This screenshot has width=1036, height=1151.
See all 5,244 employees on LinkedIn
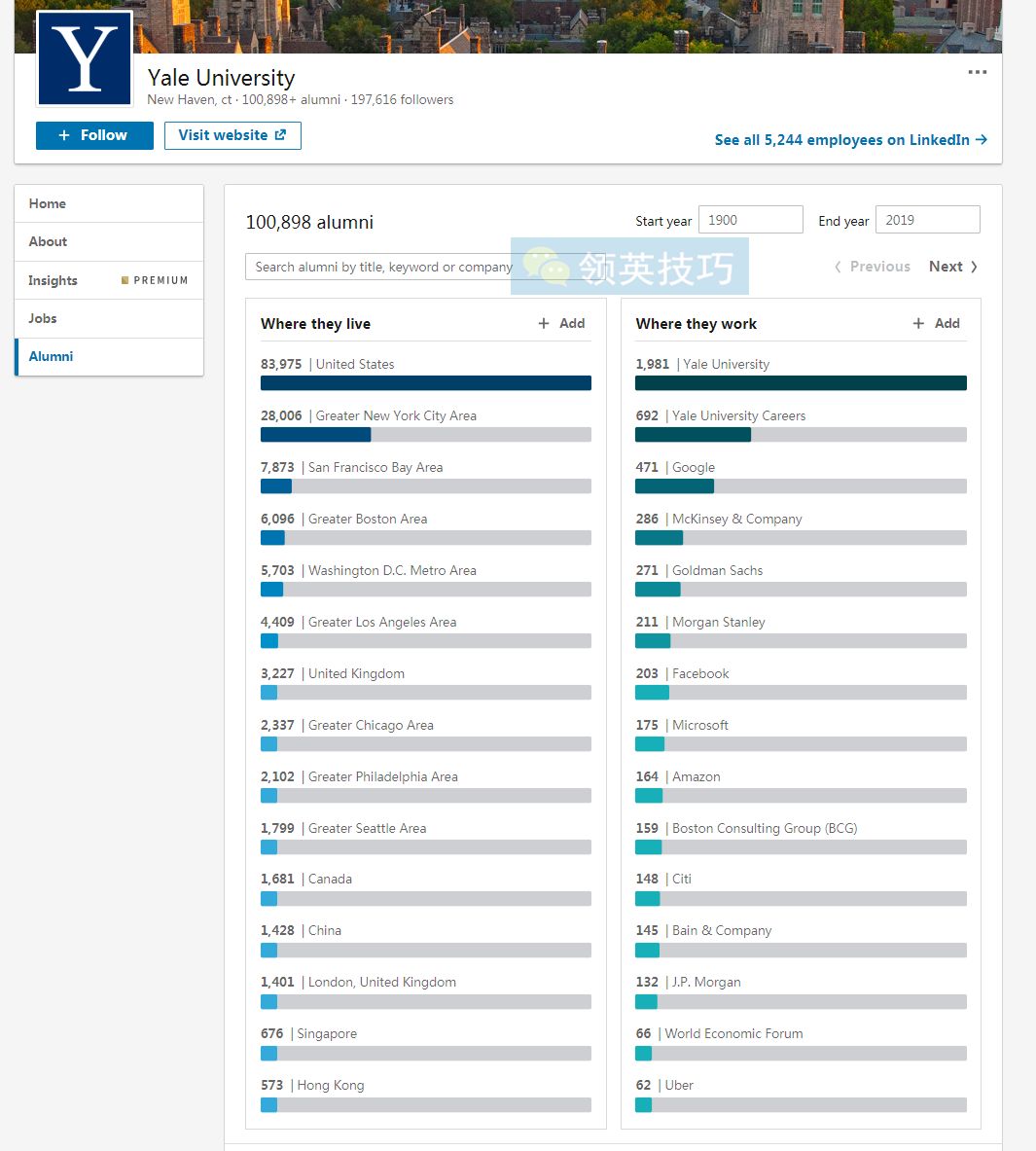[850, 139]
